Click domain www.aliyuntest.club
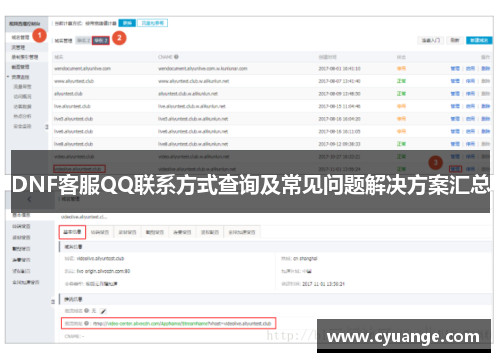500x362 pixels. click(74, 81)
